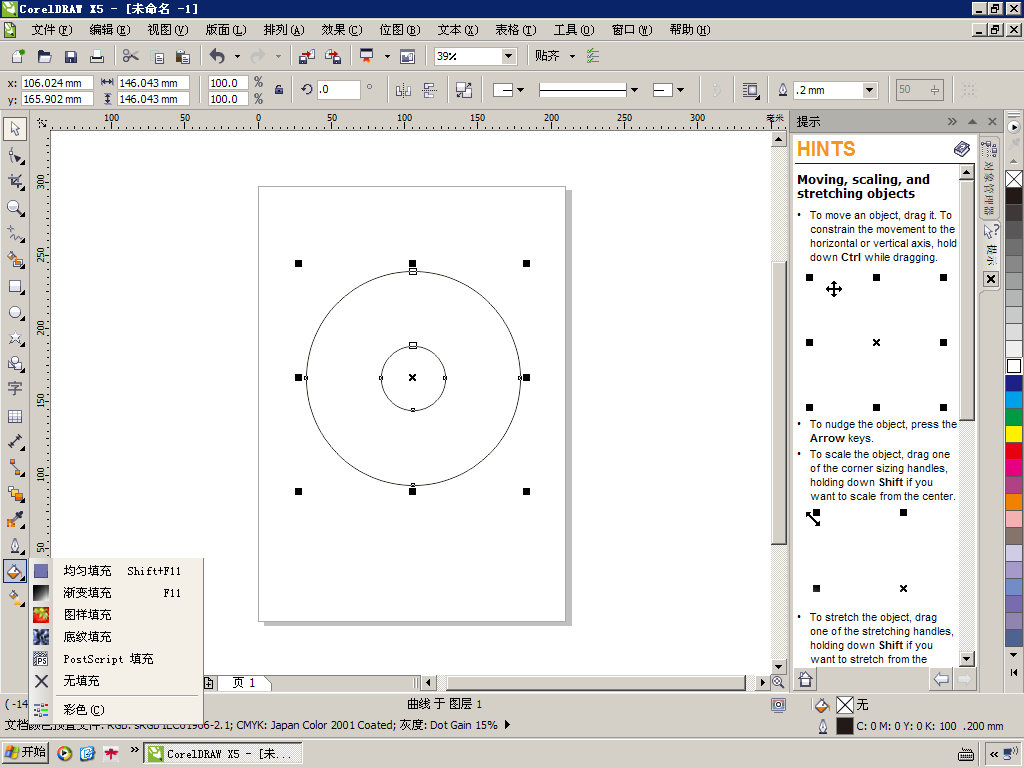Click the 开始 Start button
Screen dimensions: 1024x768
[26, 753]
